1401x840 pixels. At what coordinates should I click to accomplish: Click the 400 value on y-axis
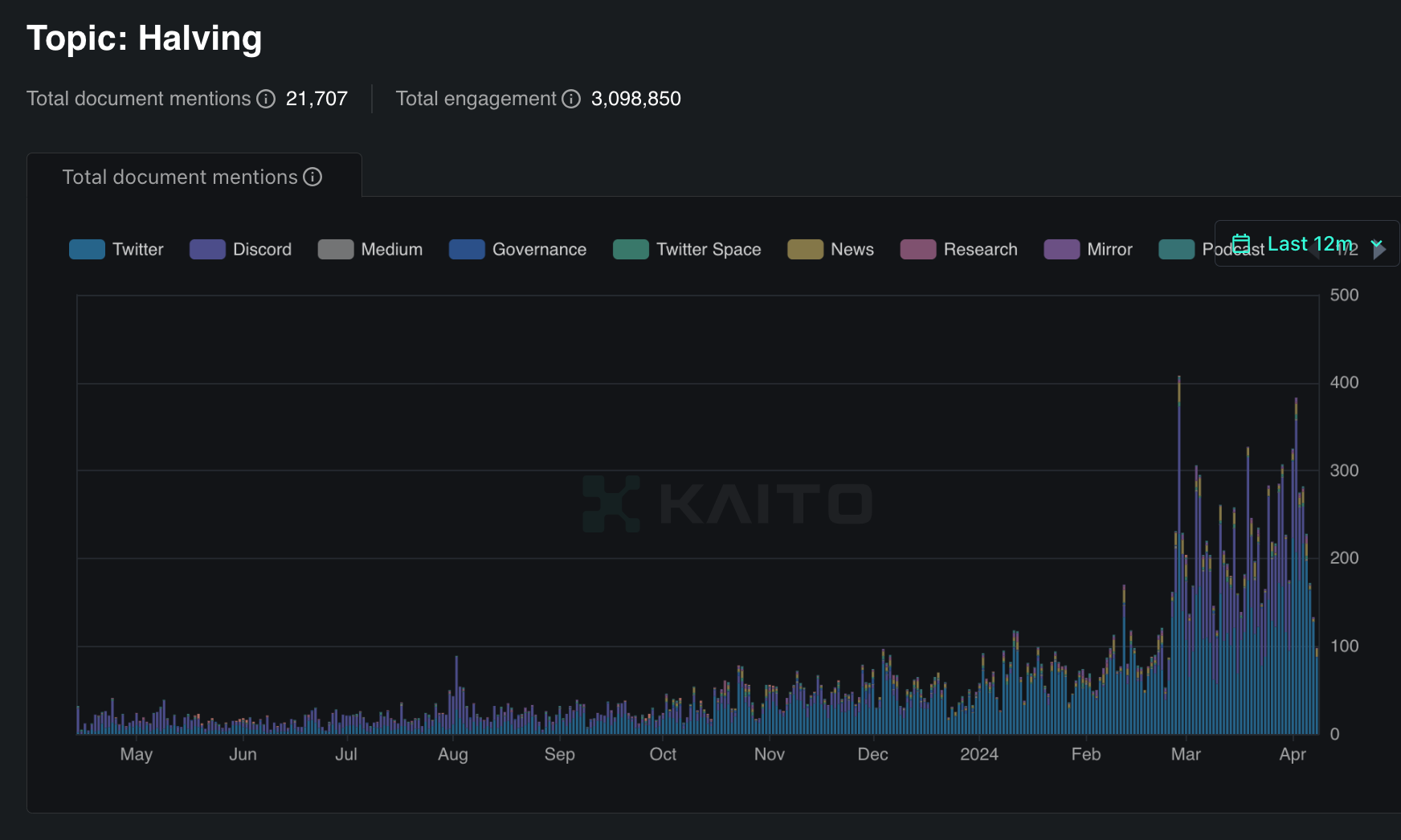click(x=1345, y=382)
